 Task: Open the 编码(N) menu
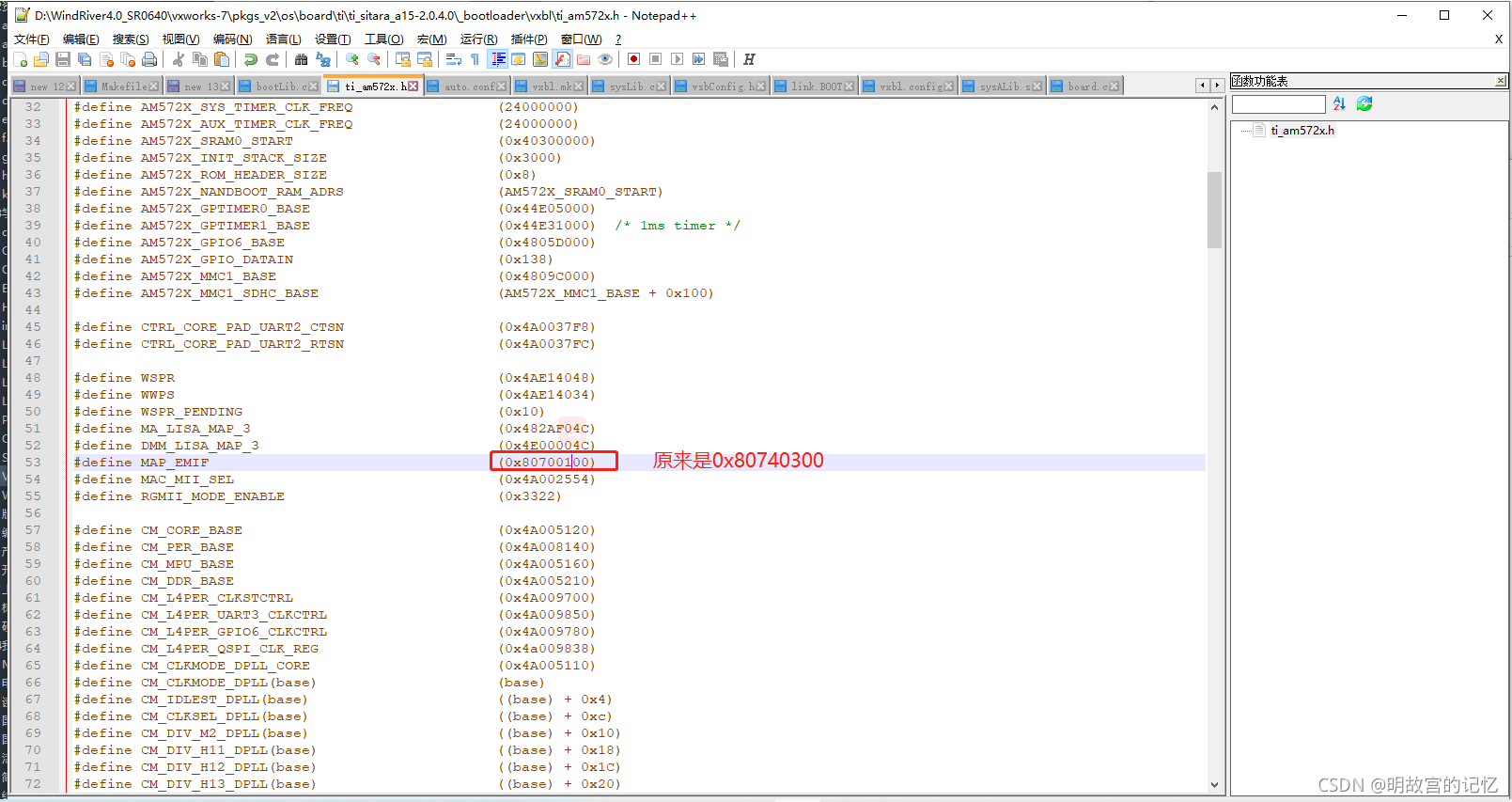232,39
